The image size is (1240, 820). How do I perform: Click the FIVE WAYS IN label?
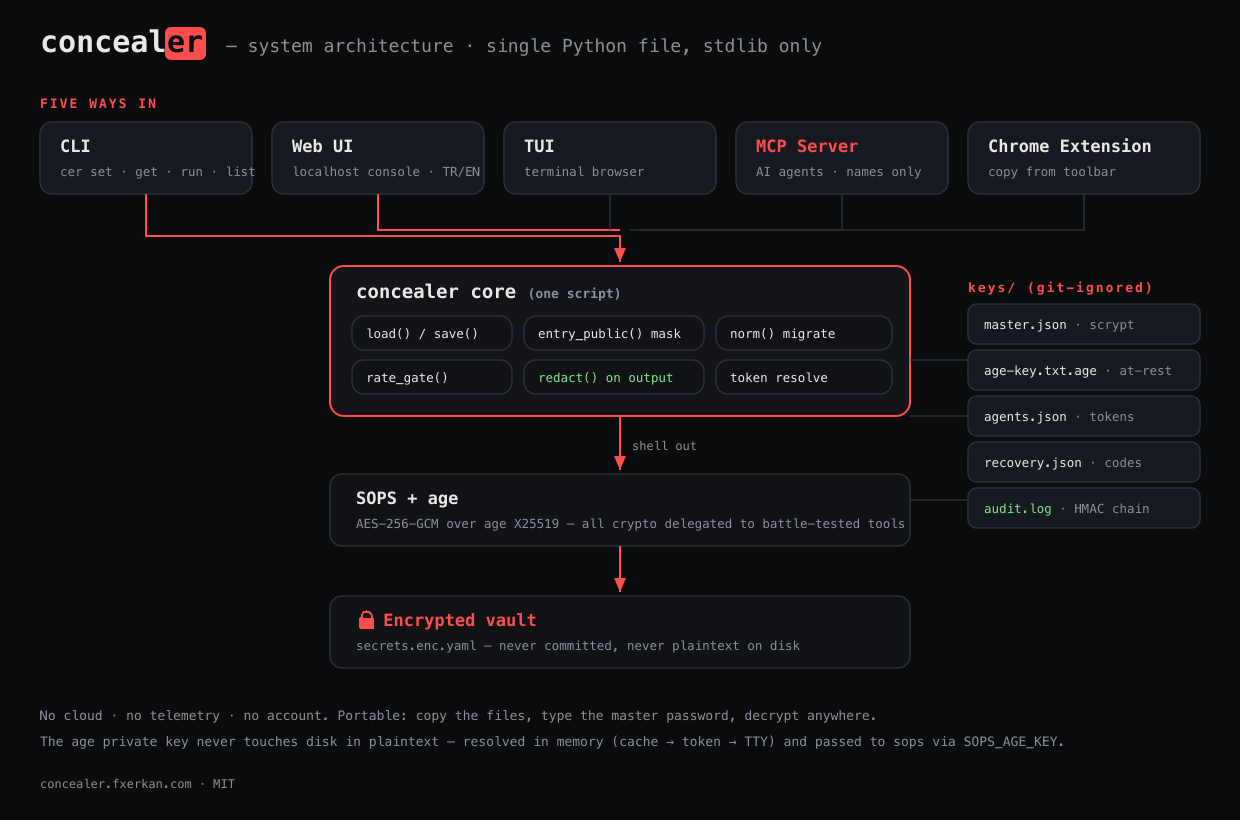point(98,103)
